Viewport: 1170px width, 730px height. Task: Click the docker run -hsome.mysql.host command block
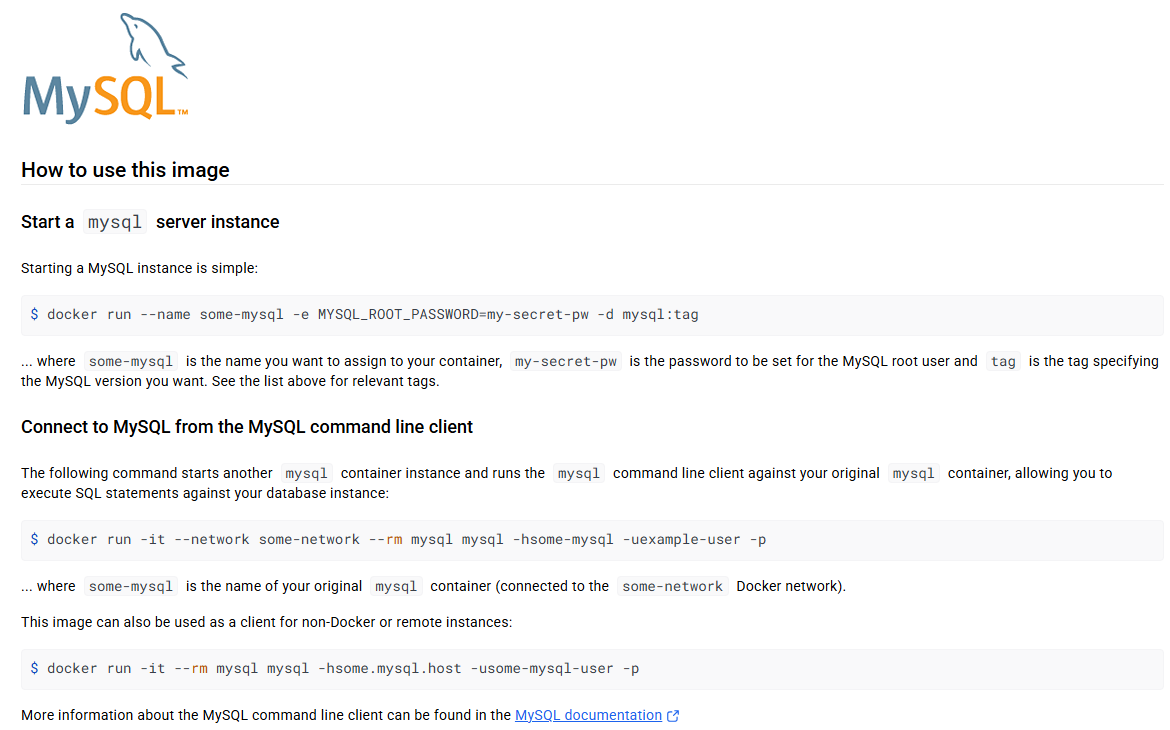pyautogui.click(x=592, y=669)
